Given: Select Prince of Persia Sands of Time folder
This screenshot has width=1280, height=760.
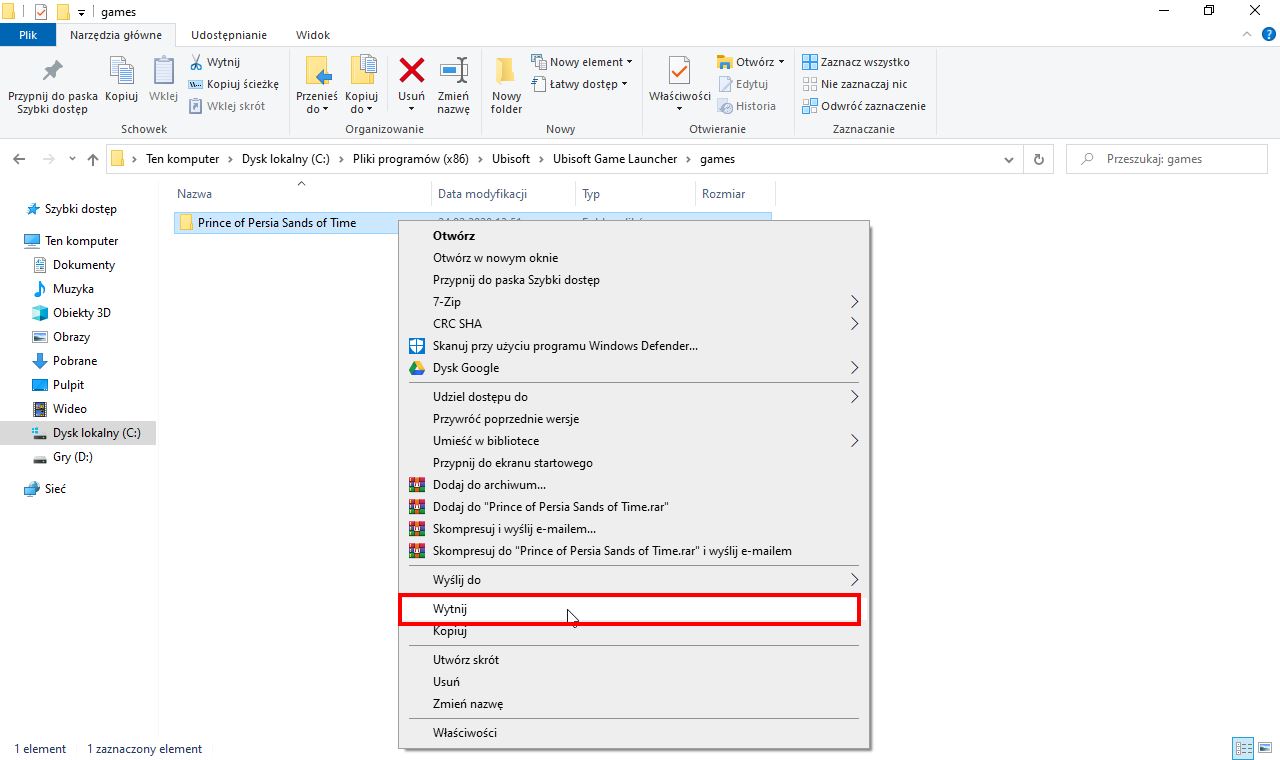Looking at the screenshot, I should (276, 223).
